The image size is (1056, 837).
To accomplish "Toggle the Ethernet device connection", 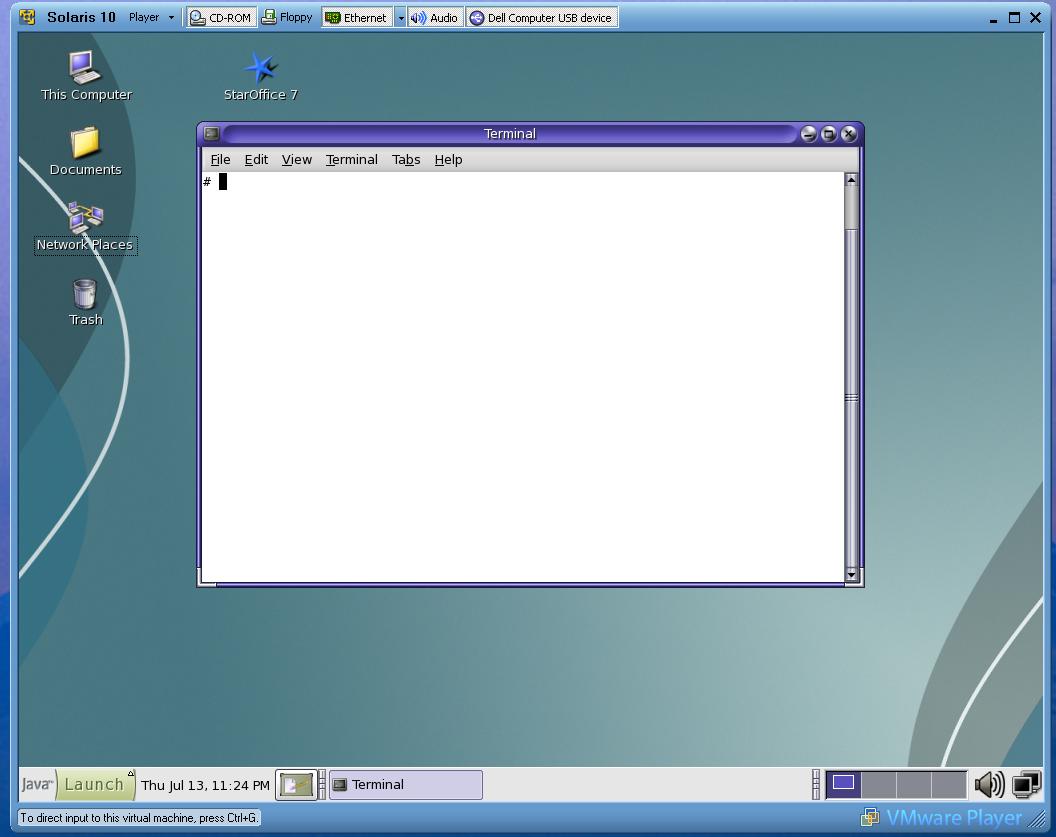I will [357, 18].
